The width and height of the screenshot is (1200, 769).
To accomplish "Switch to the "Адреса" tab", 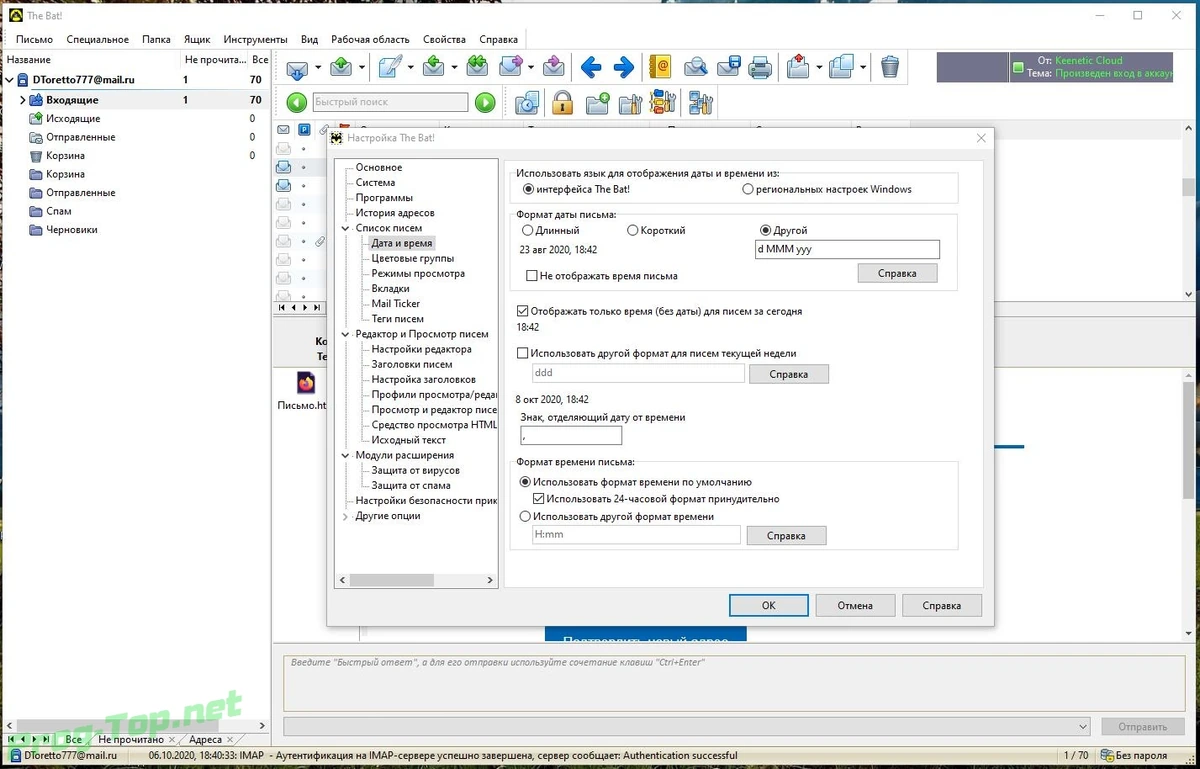I will [x=205, y=740].
